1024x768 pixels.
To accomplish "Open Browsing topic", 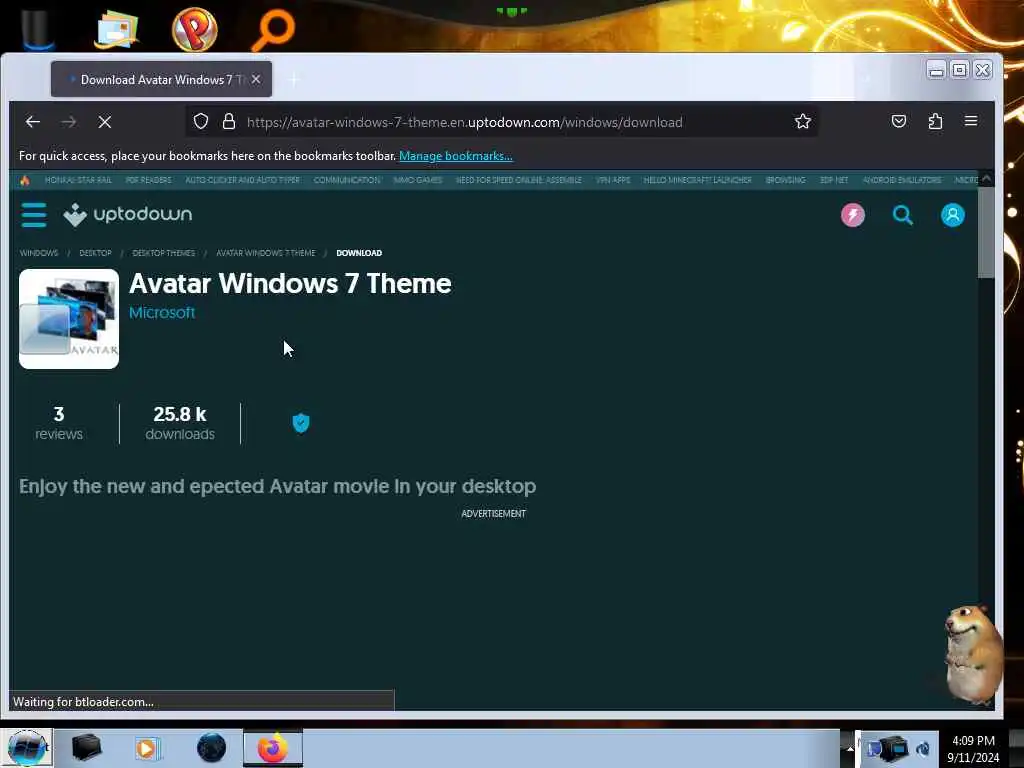I will point(786,180).
